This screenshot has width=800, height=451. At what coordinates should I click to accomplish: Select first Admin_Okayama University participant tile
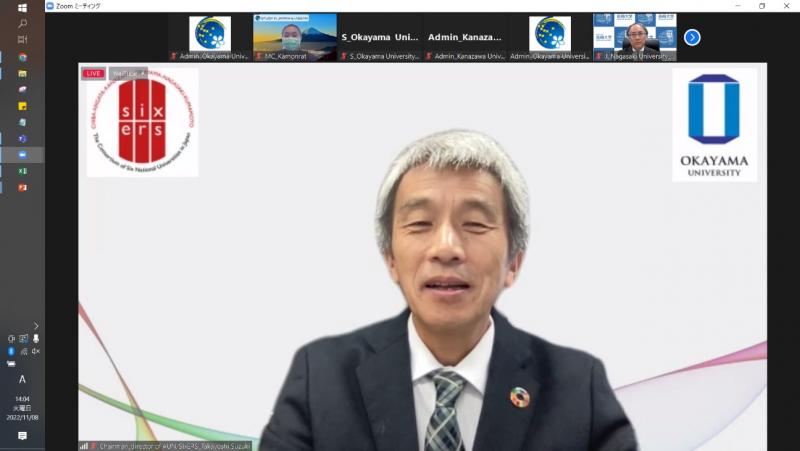tap(210, 37)
